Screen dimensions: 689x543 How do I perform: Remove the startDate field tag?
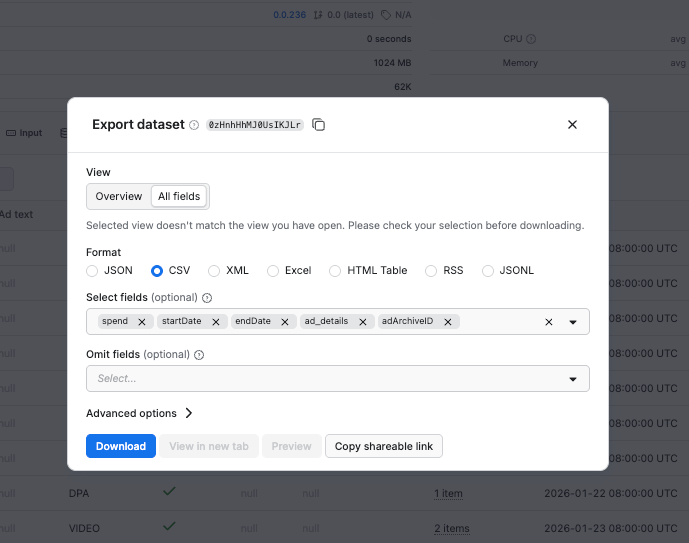point(216,322)
